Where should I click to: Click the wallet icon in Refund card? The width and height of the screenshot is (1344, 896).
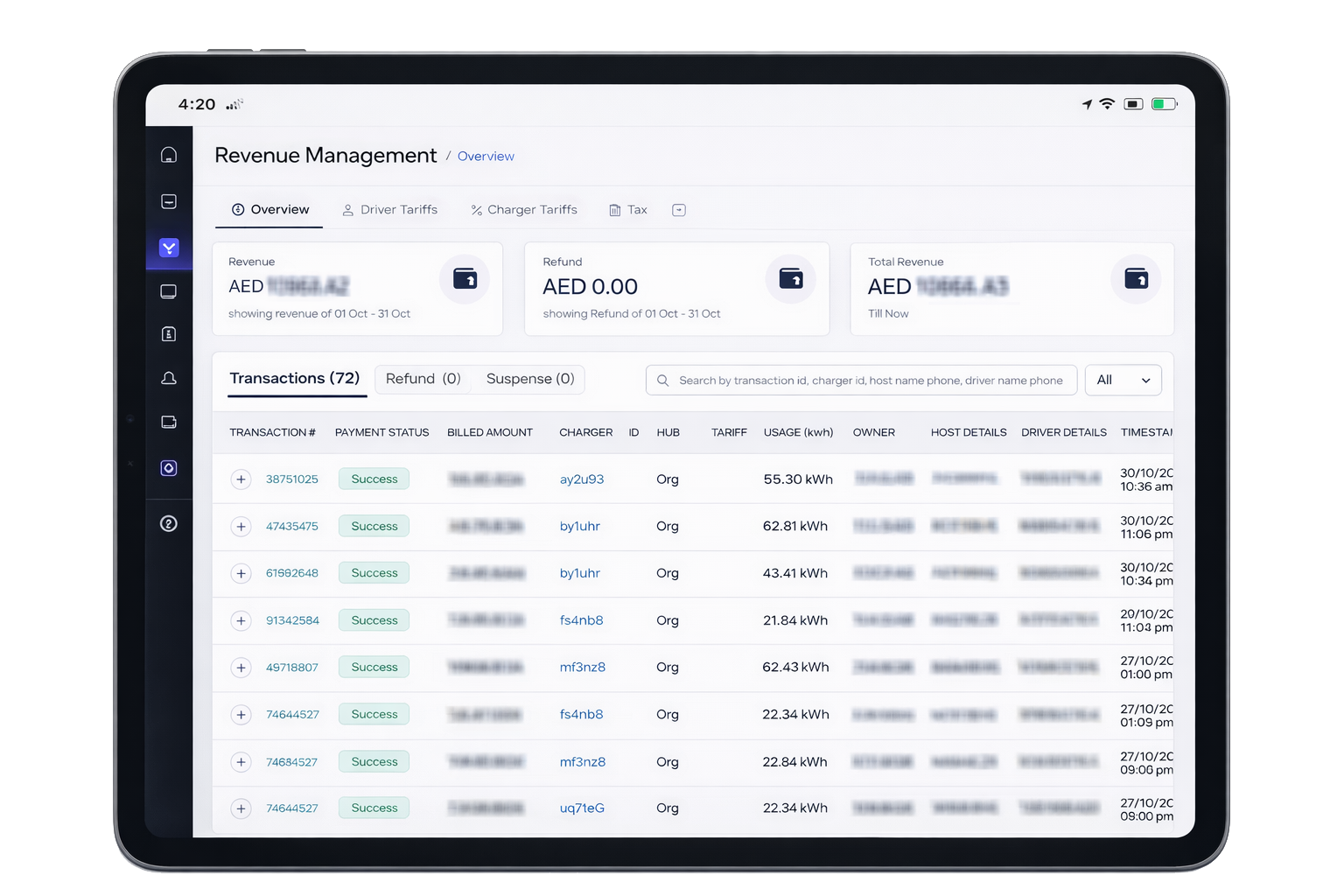click(790, 279)
